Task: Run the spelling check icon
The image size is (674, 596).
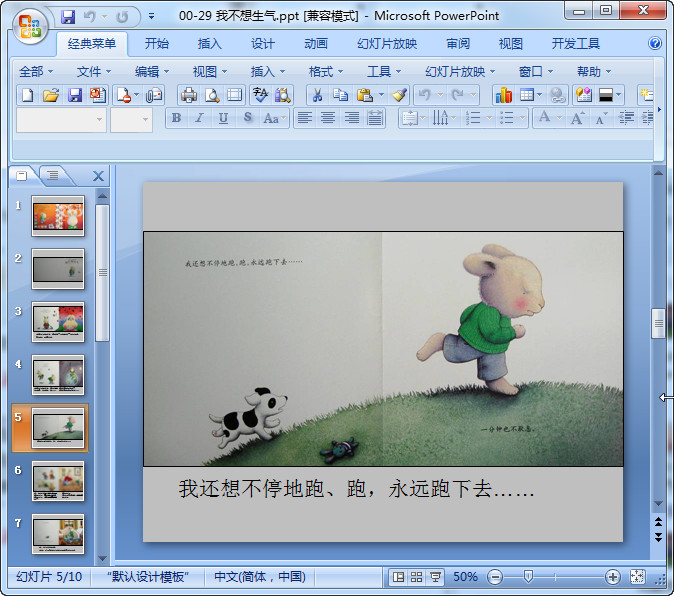Action: (x=260, y=95)
